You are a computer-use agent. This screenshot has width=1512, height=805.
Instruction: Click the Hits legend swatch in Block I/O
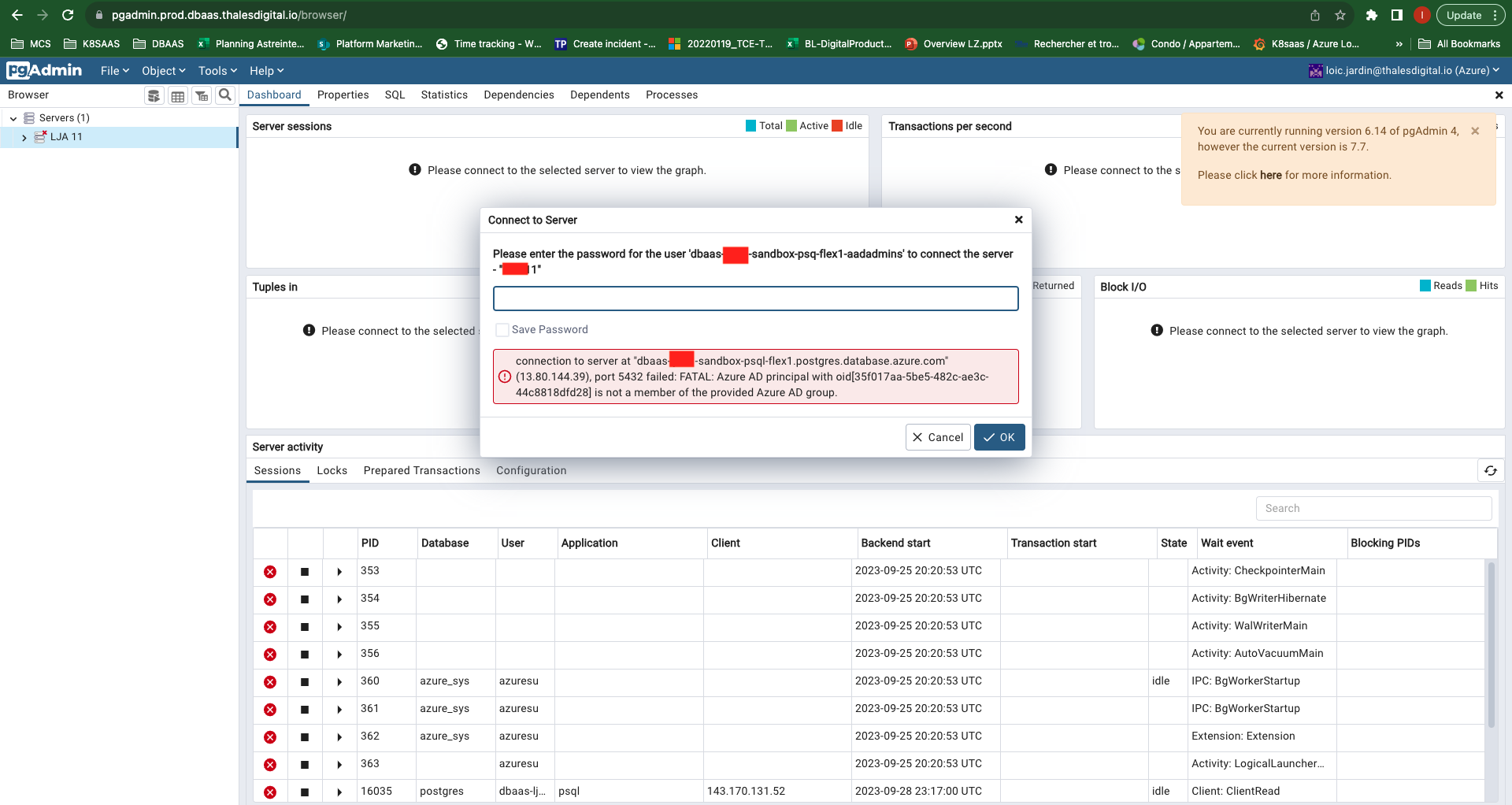click(1471, 286)
